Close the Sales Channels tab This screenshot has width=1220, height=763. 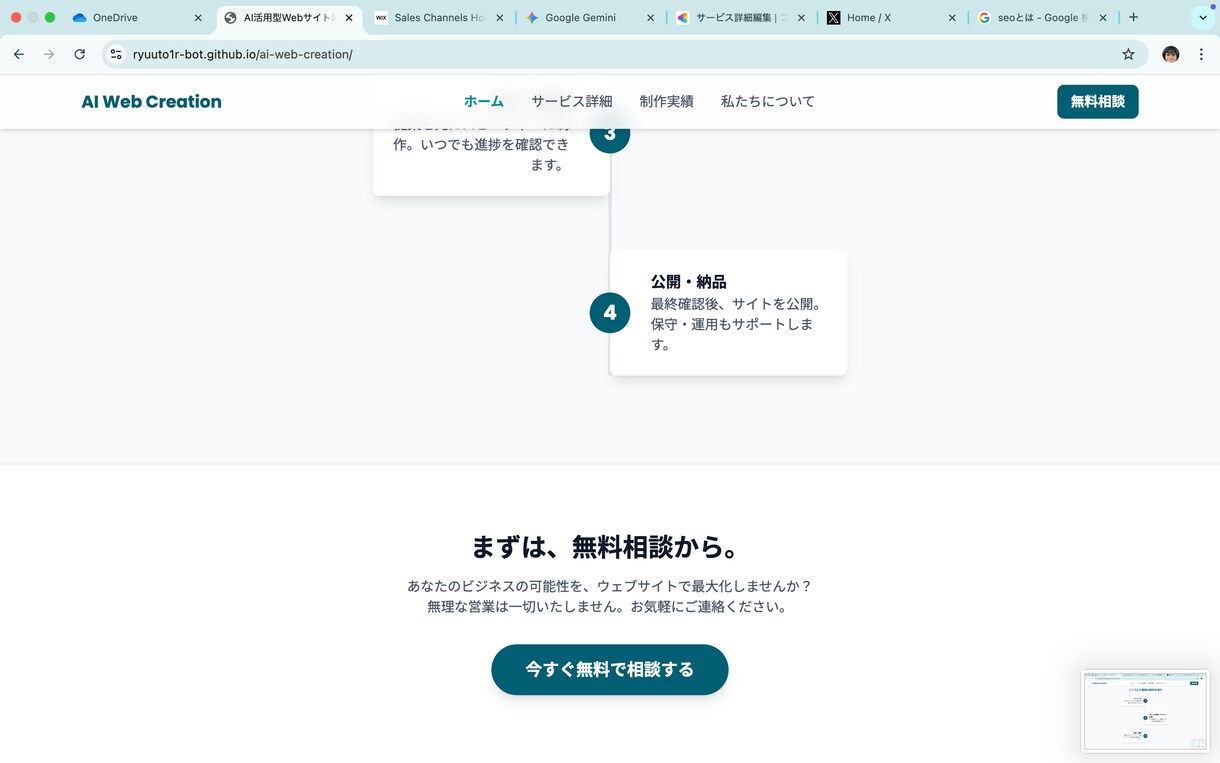click(500, 18)
